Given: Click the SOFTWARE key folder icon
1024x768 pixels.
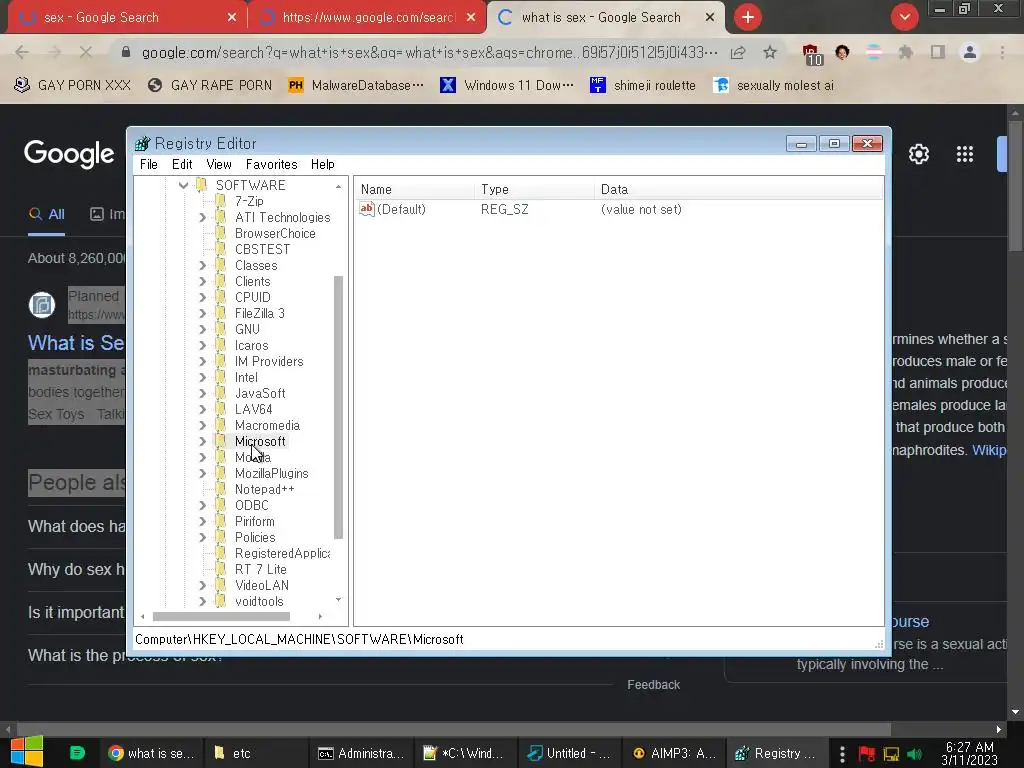Looking at the screenshot, I should coord(202,185).
